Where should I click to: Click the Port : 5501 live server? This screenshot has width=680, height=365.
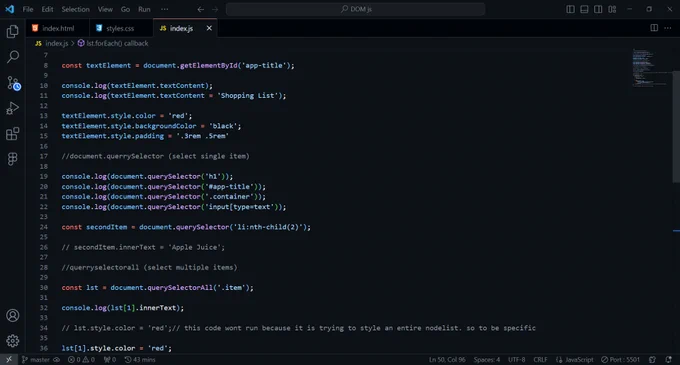point(620,359)
